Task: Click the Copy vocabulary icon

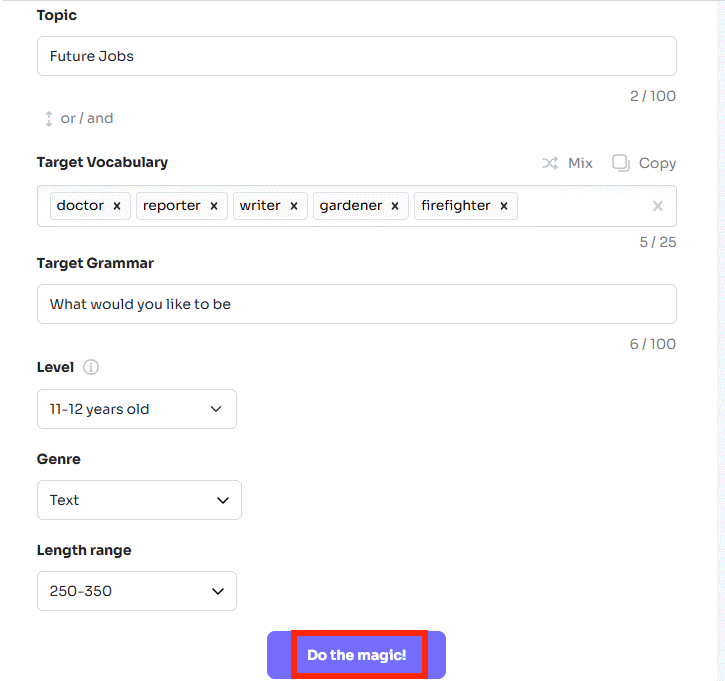Action: point(621,163)
